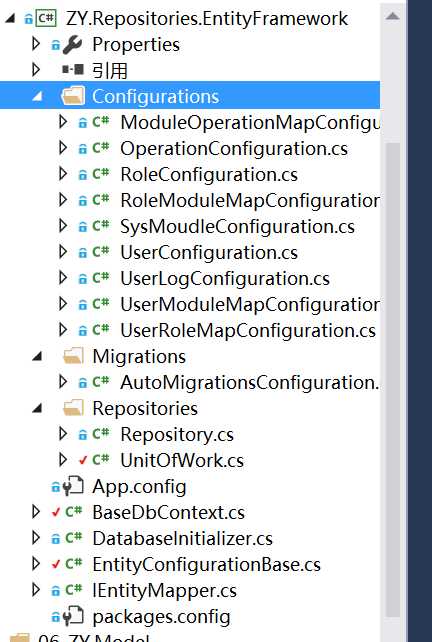Click the references icon beside 引用
The image size is (432, 642).
pos(73,70)
